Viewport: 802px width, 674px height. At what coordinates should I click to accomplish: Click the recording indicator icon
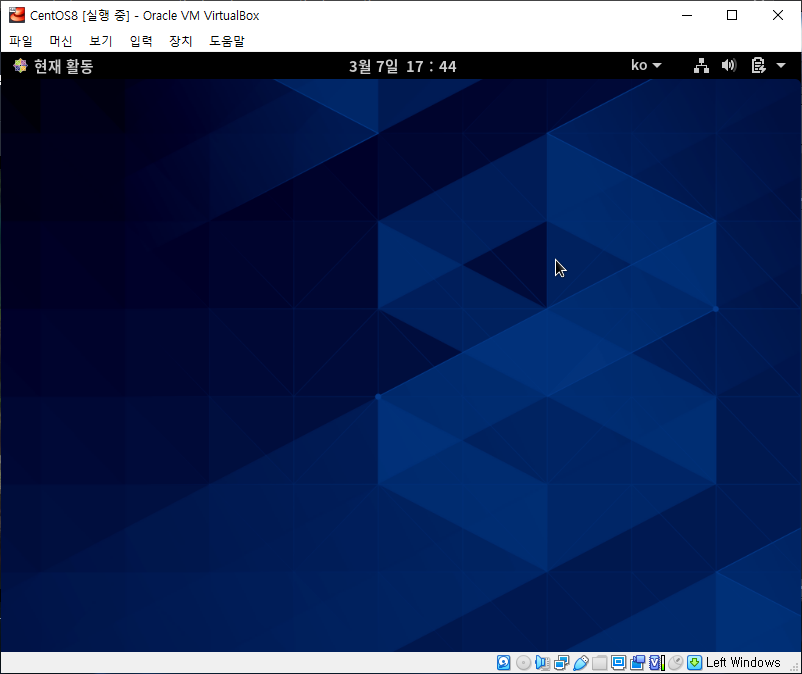(x=638, y=663)
